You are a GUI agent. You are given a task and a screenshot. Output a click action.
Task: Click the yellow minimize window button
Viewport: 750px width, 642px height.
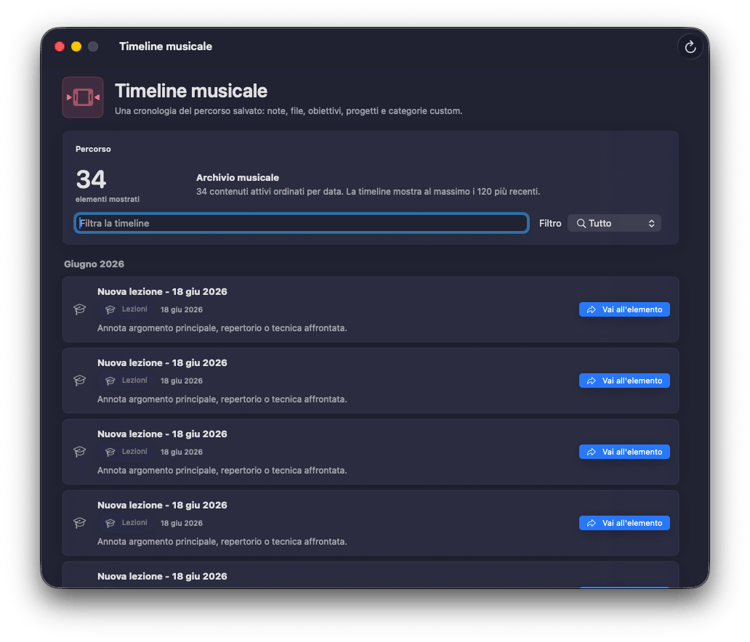tap(76, 46)
